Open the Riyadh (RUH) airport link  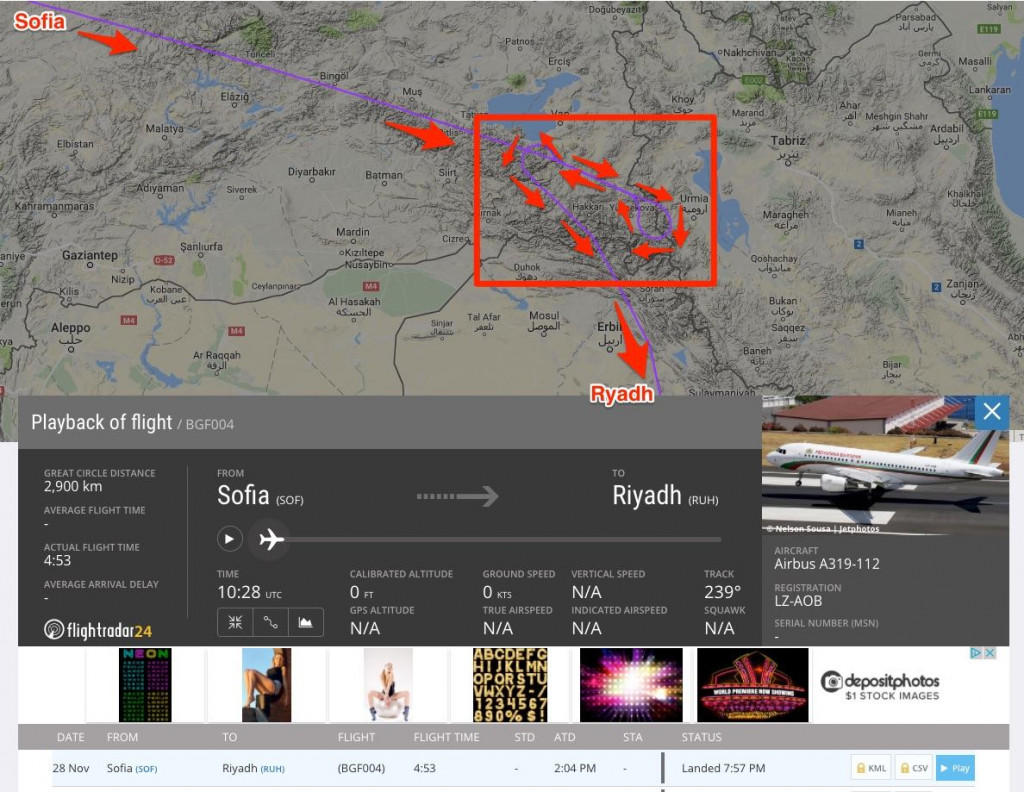click(253, 768)
